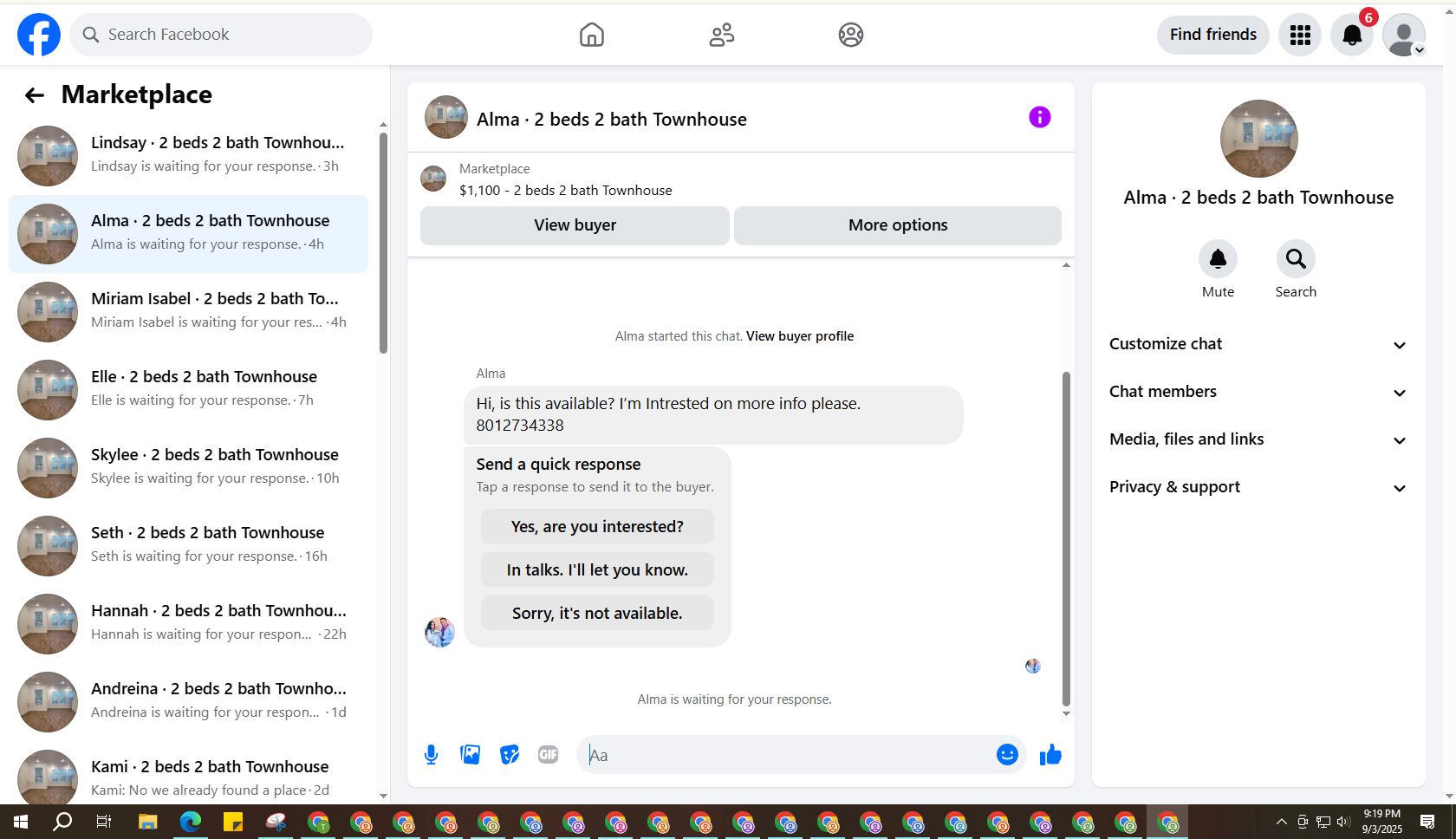Open Sticky Notes from taskbar
Viewport: 1456px width, 839px height.
click(232, 822)
